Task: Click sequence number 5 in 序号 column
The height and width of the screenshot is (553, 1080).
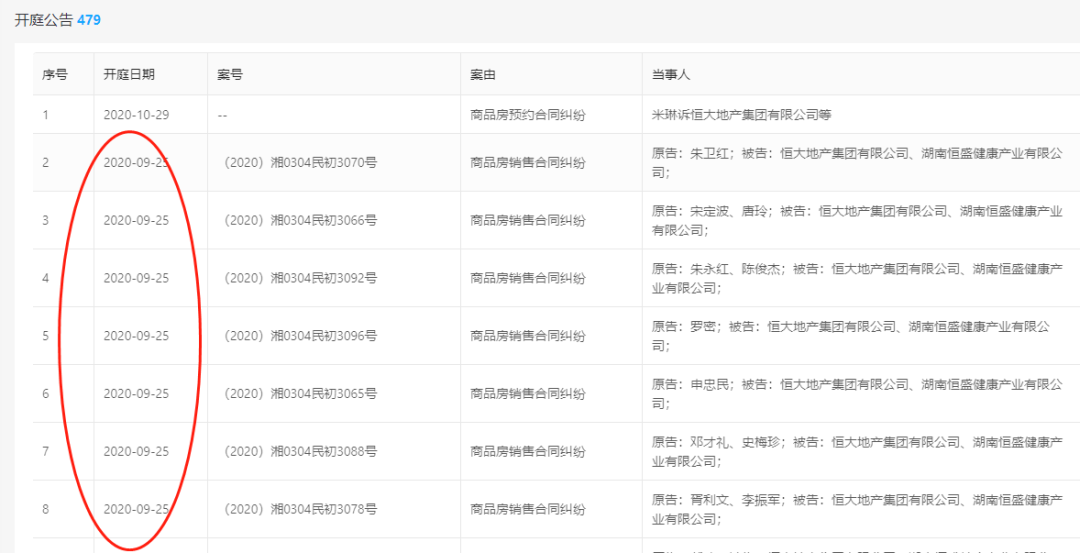Action: click(45, 336)
